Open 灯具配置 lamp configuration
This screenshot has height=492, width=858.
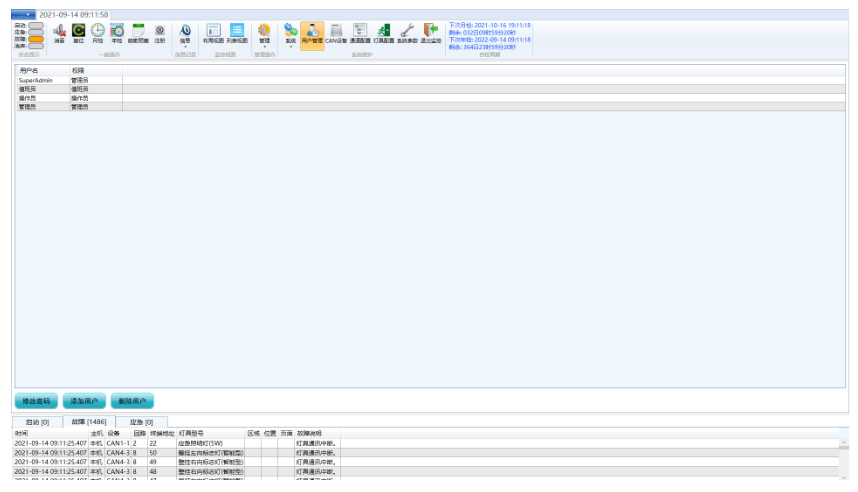pos(383,32)
